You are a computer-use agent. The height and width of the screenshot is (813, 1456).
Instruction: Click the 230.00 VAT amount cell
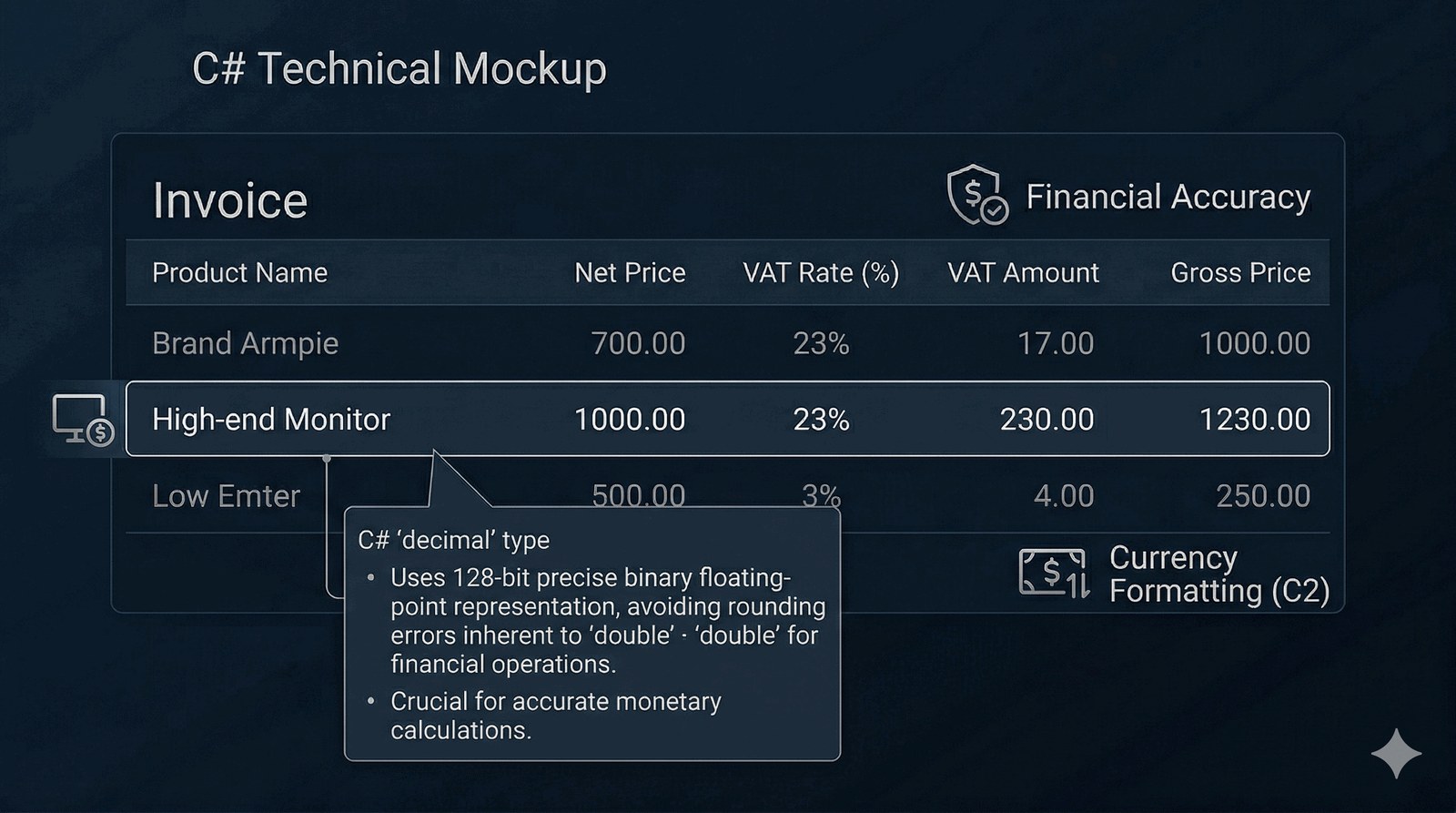click(1046, 419)
